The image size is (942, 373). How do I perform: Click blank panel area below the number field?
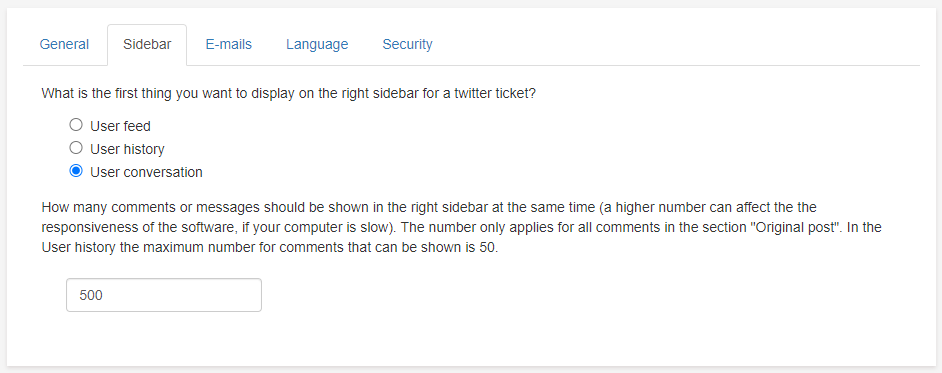(471, 339)
